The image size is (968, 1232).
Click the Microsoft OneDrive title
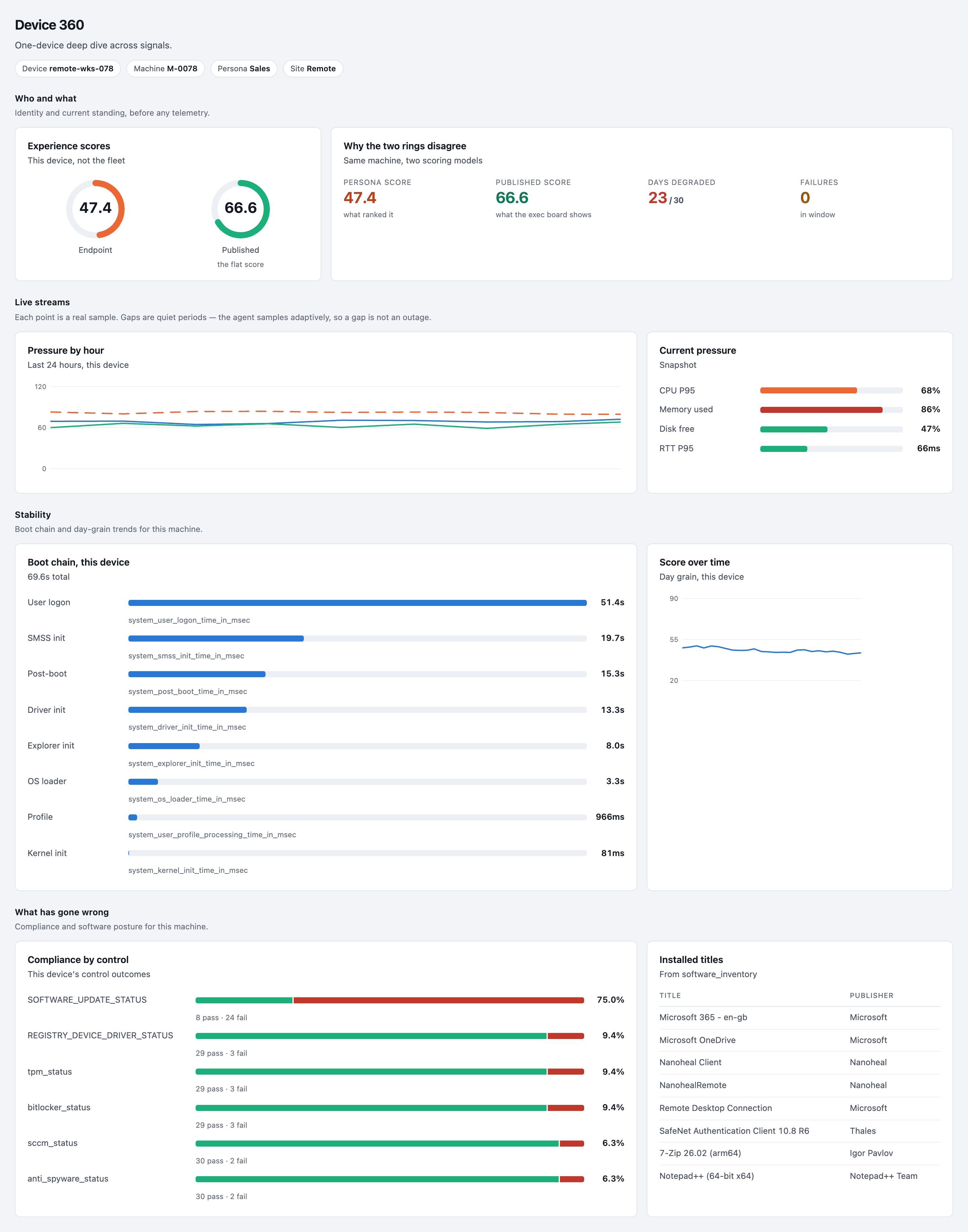tap(697, 1040)
